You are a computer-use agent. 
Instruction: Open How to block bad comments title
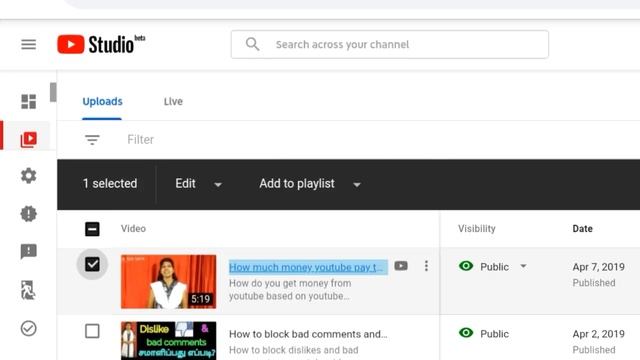[308, 334]
